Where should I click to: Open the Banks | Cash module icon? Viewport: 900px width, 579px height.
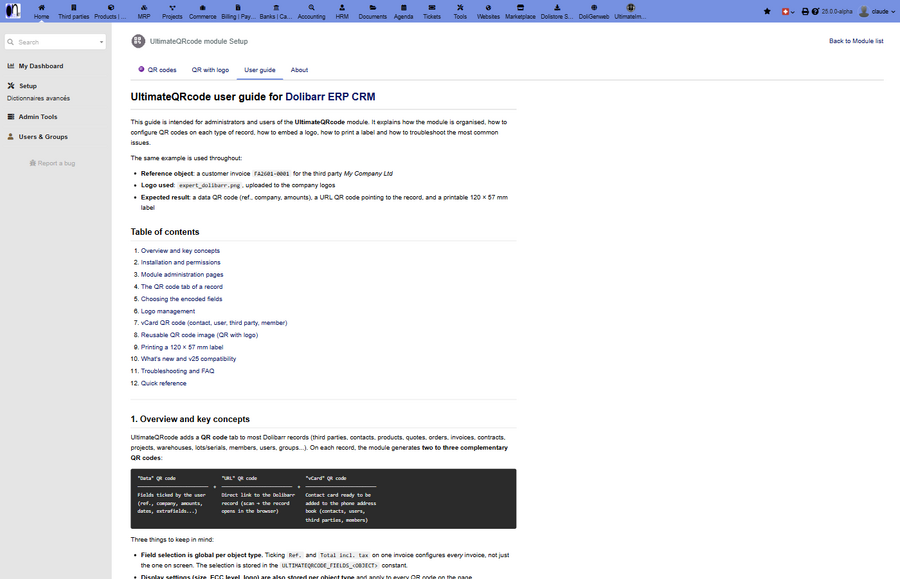click(276, 7)
